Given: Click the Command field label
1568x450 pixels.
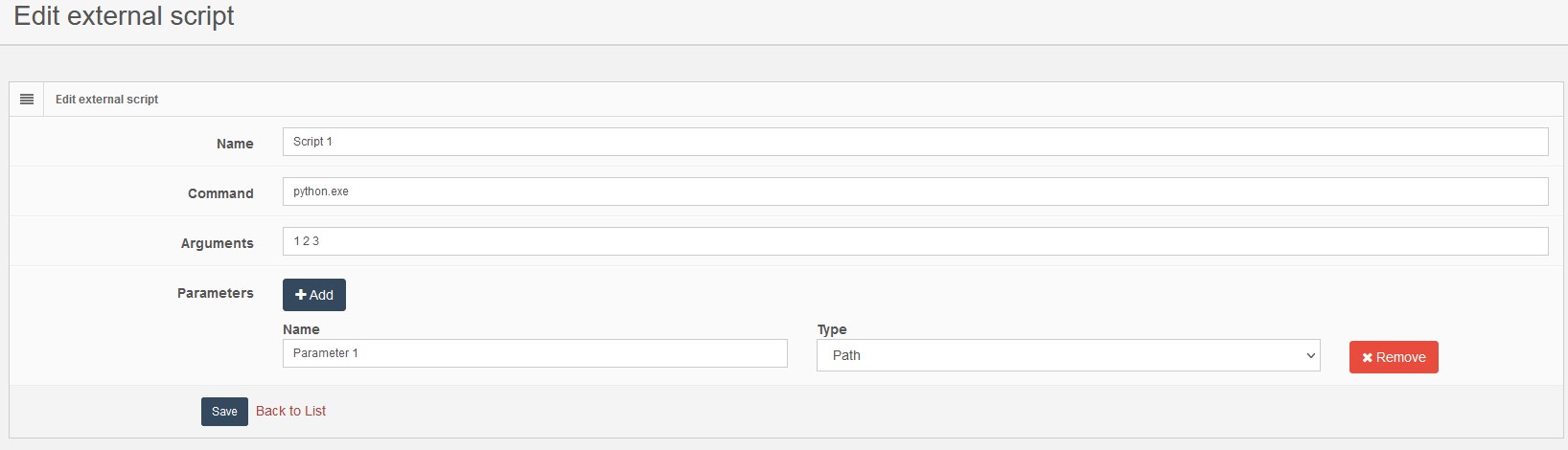Looking at the screenshot, I should [220, 193].
